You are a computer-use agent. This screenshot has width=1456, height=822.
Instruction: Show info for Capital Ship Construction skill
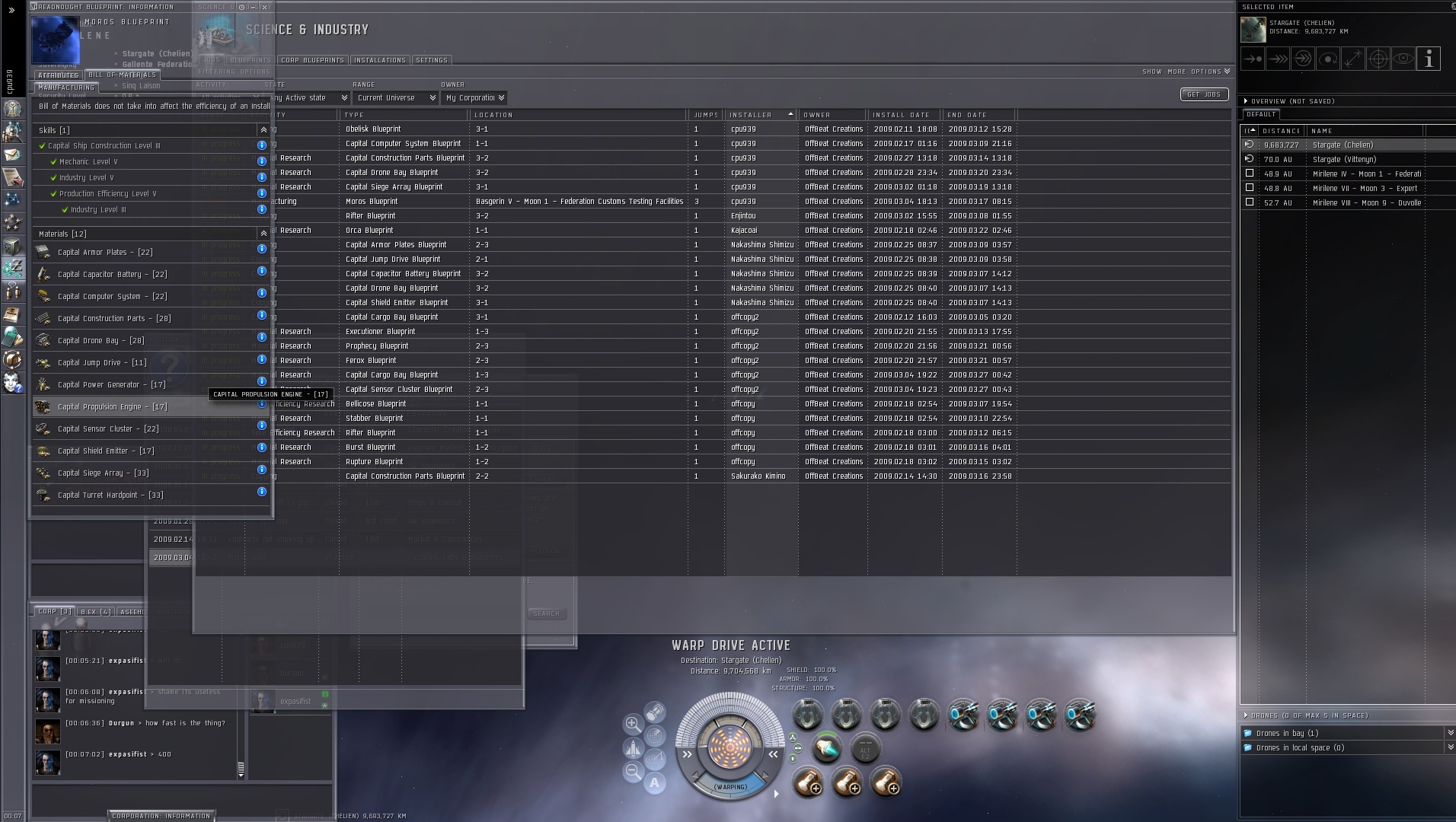click(x=262, y=145)
